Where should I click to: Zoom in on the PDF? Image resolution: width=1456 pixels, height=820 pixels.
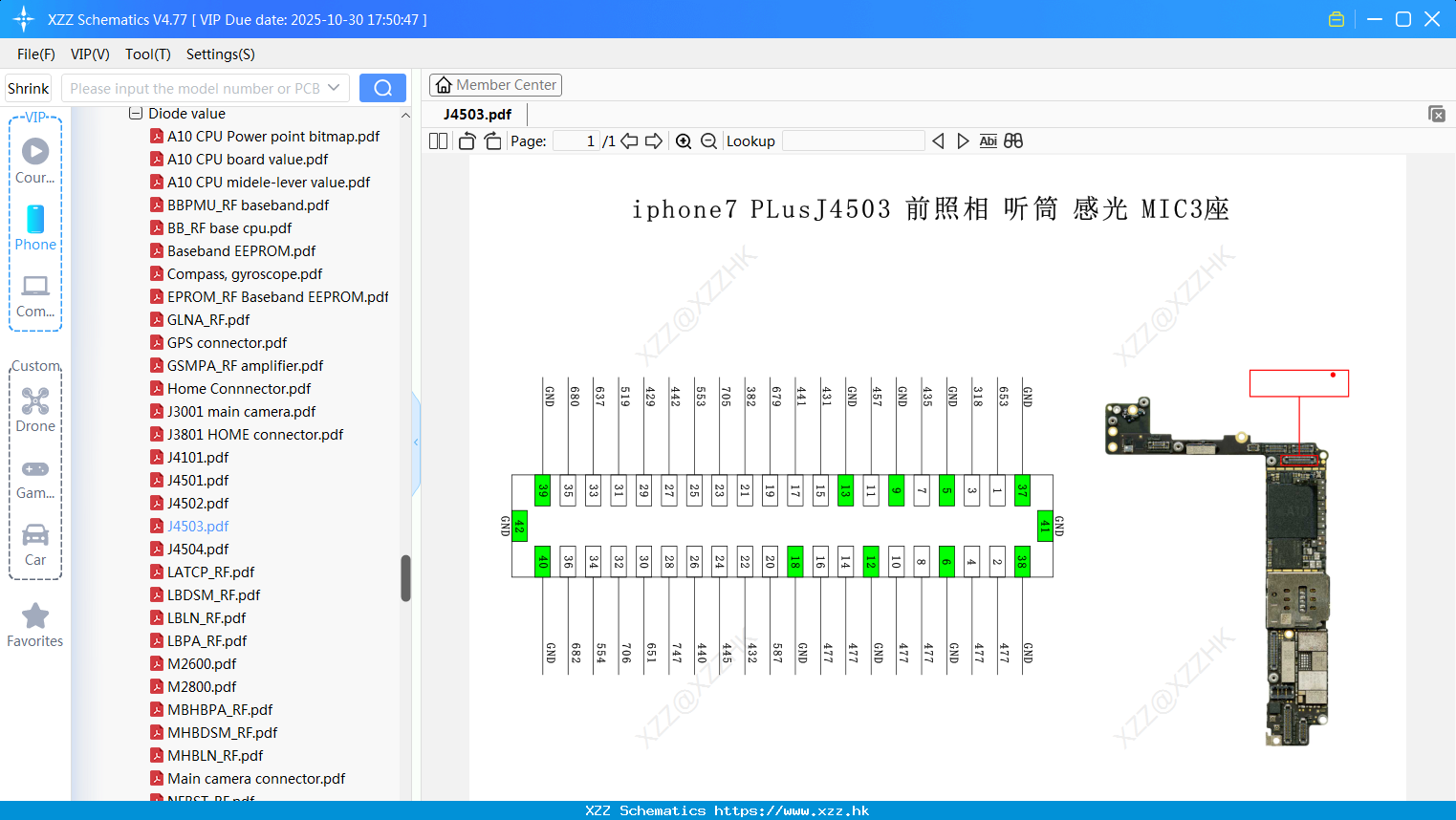pos(684,141)
